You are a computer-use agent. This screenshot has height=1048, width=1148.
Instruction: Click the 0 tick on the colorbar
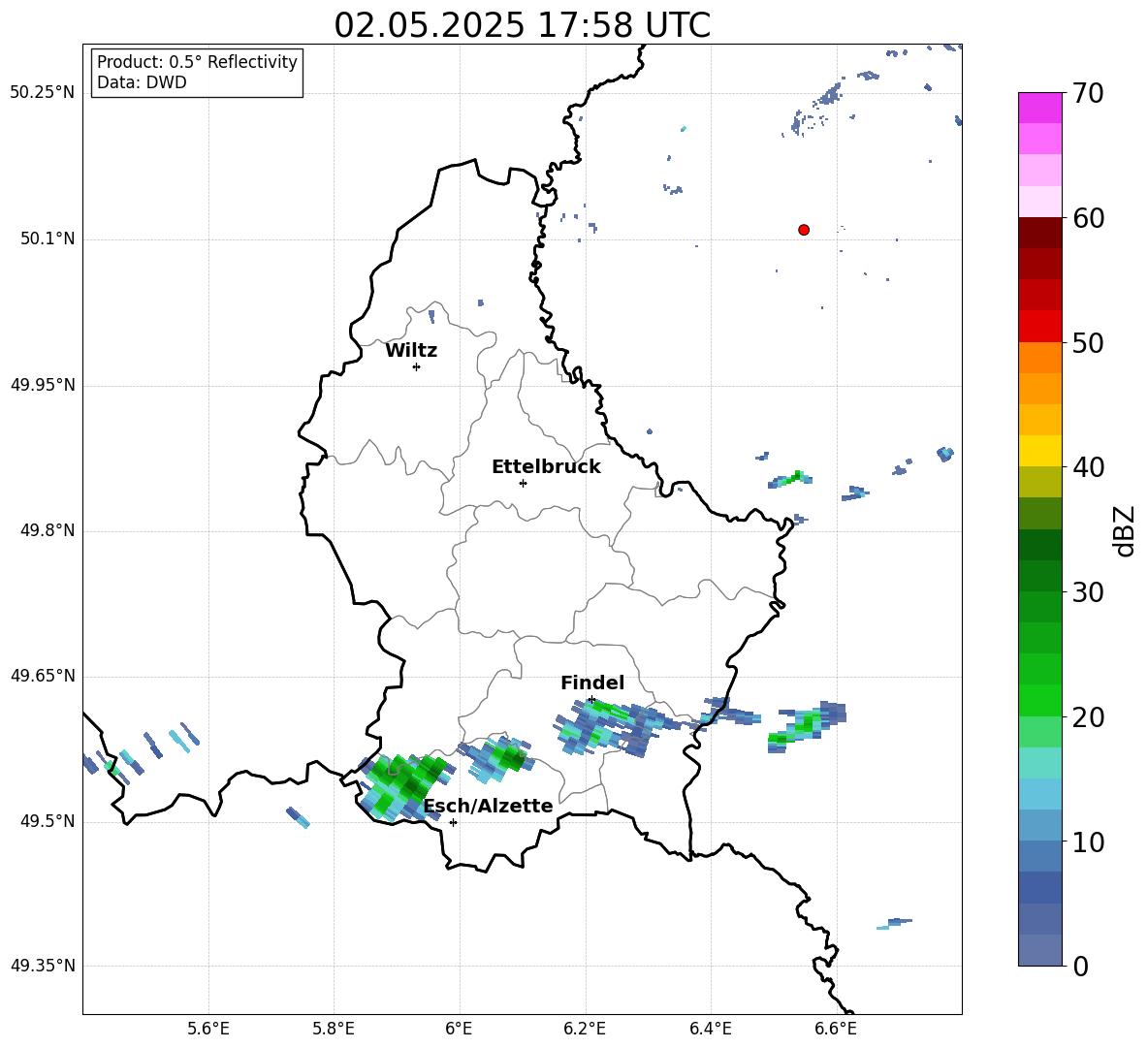[1081, 967]
